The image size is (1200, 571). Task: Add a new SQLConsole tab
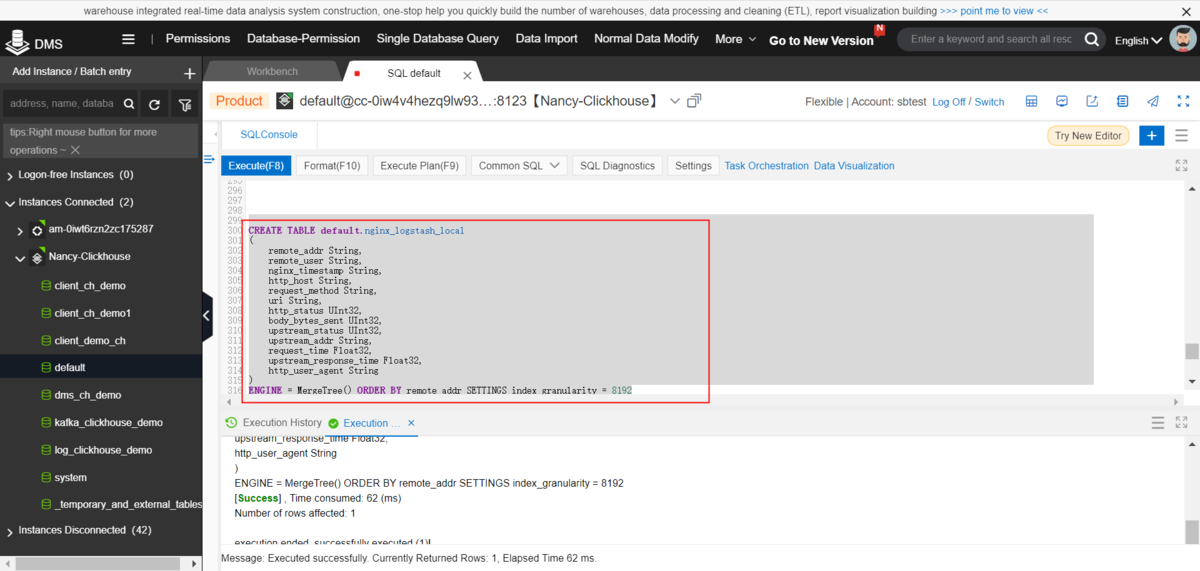[x=1152, y=136]
